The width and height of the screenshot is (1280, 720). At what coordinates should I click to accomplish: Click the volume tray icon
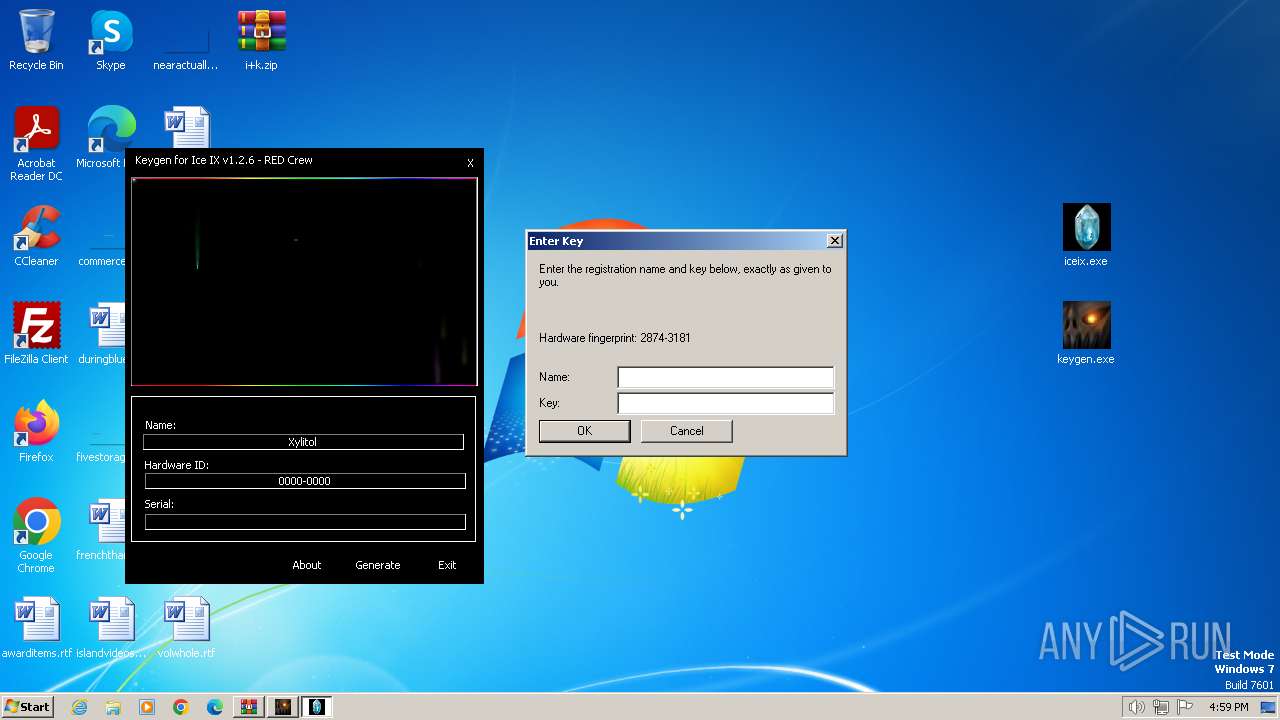pos(1137,707)
